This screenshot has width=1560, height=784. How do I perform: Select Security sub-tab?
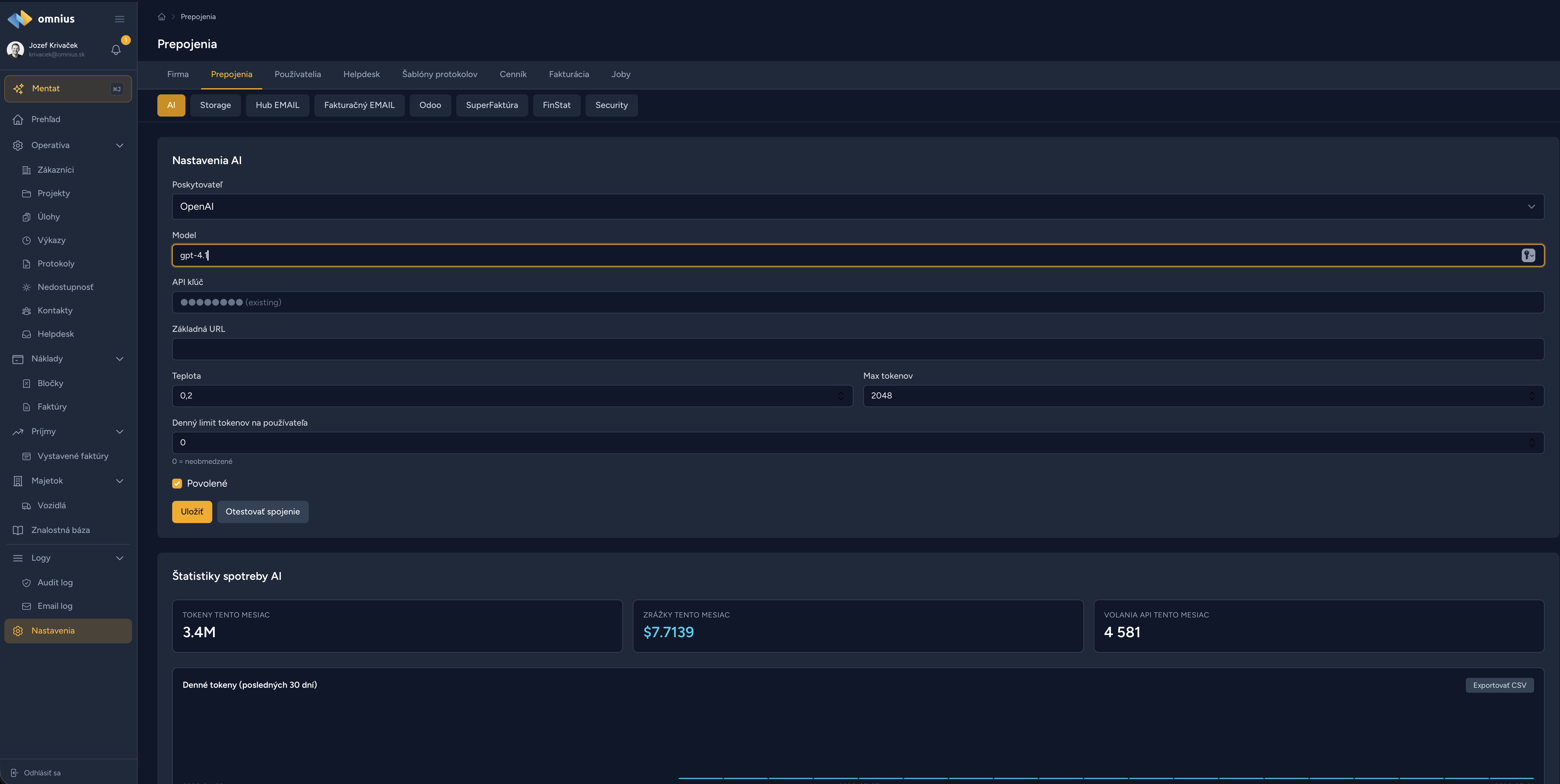click(612, 105)
